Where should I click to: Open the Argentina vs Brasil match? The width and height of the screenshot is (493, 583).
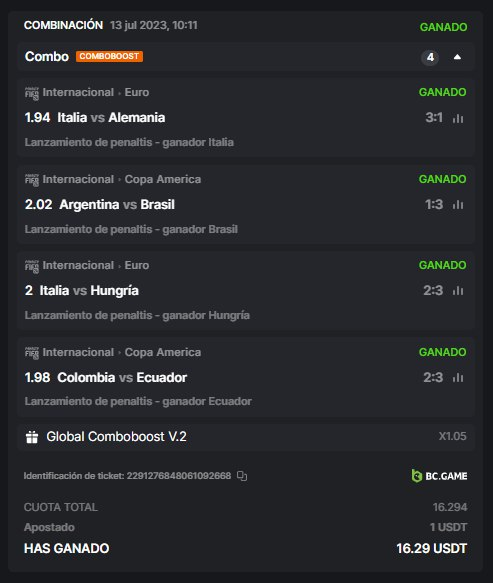coord(117,204)
